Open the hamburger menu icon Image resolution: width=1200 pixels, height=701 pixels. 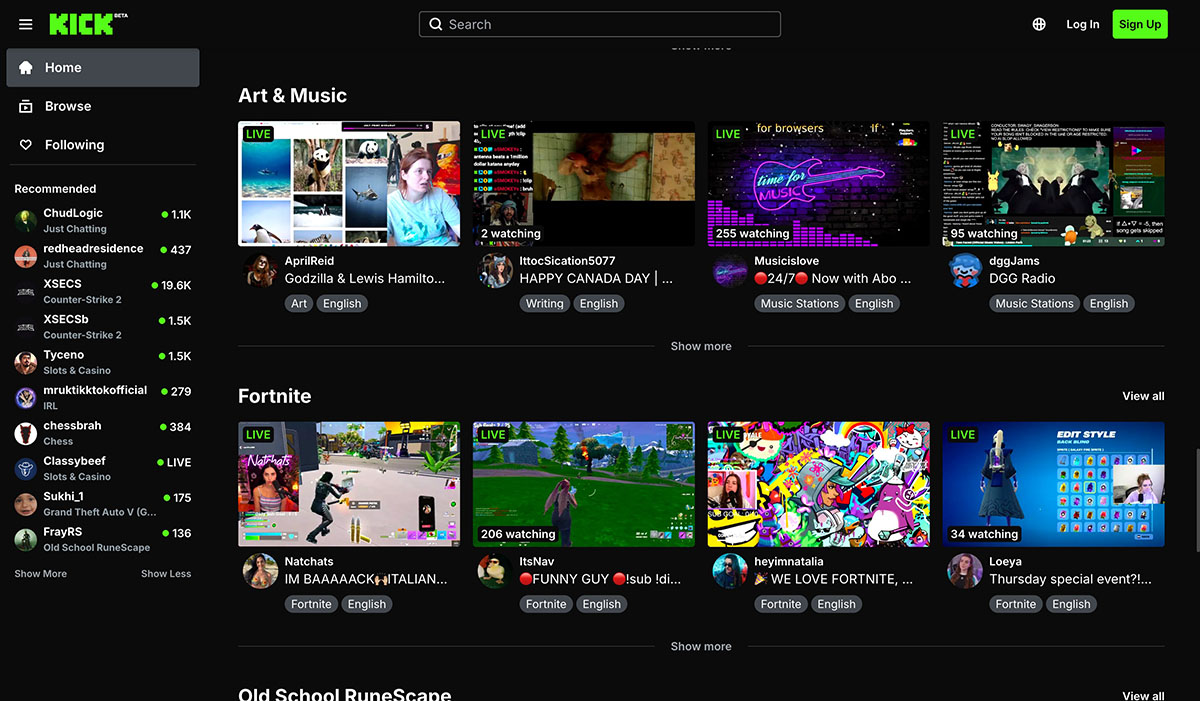[x=26, y=24]
